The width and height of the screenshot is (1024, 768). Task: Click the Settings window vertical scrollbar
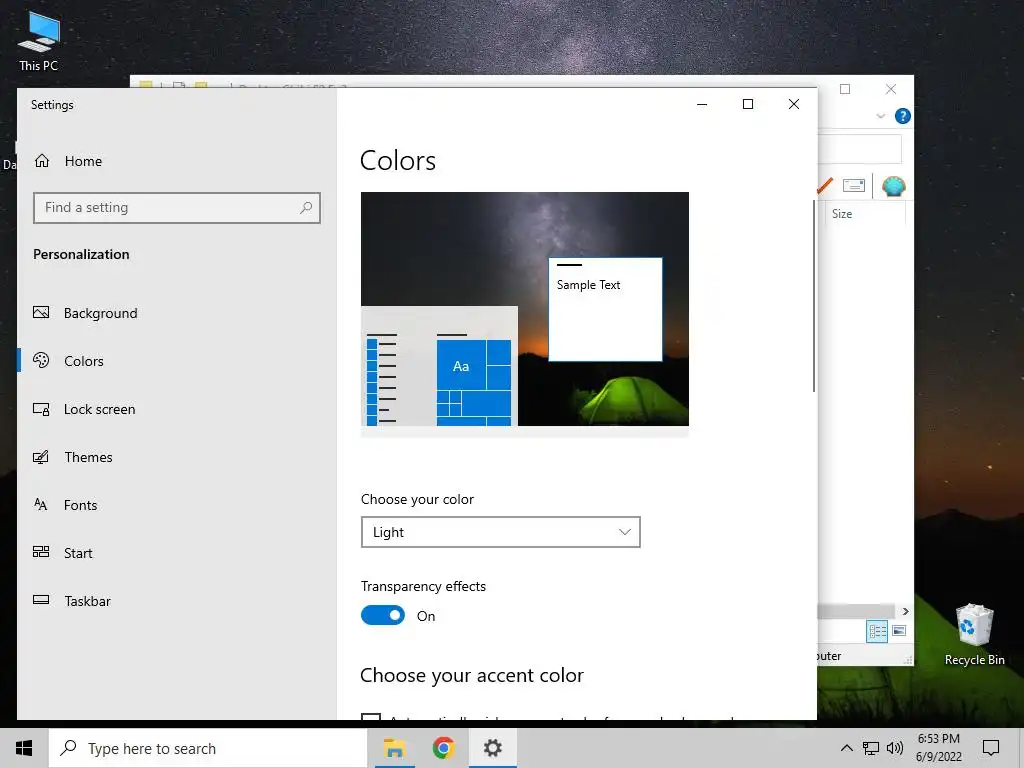pos(814,296)
